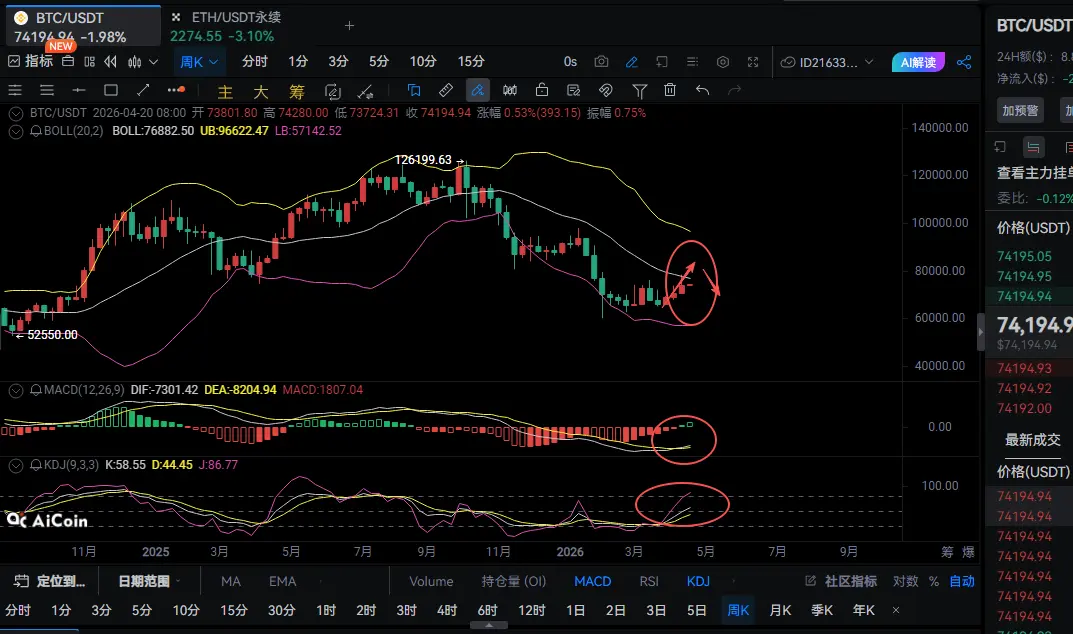The height and width of the screenshot is (634, 1073).
Task: Collapse the KDJ panel expander
Action: pyautogui.click(x=15, y=466)
